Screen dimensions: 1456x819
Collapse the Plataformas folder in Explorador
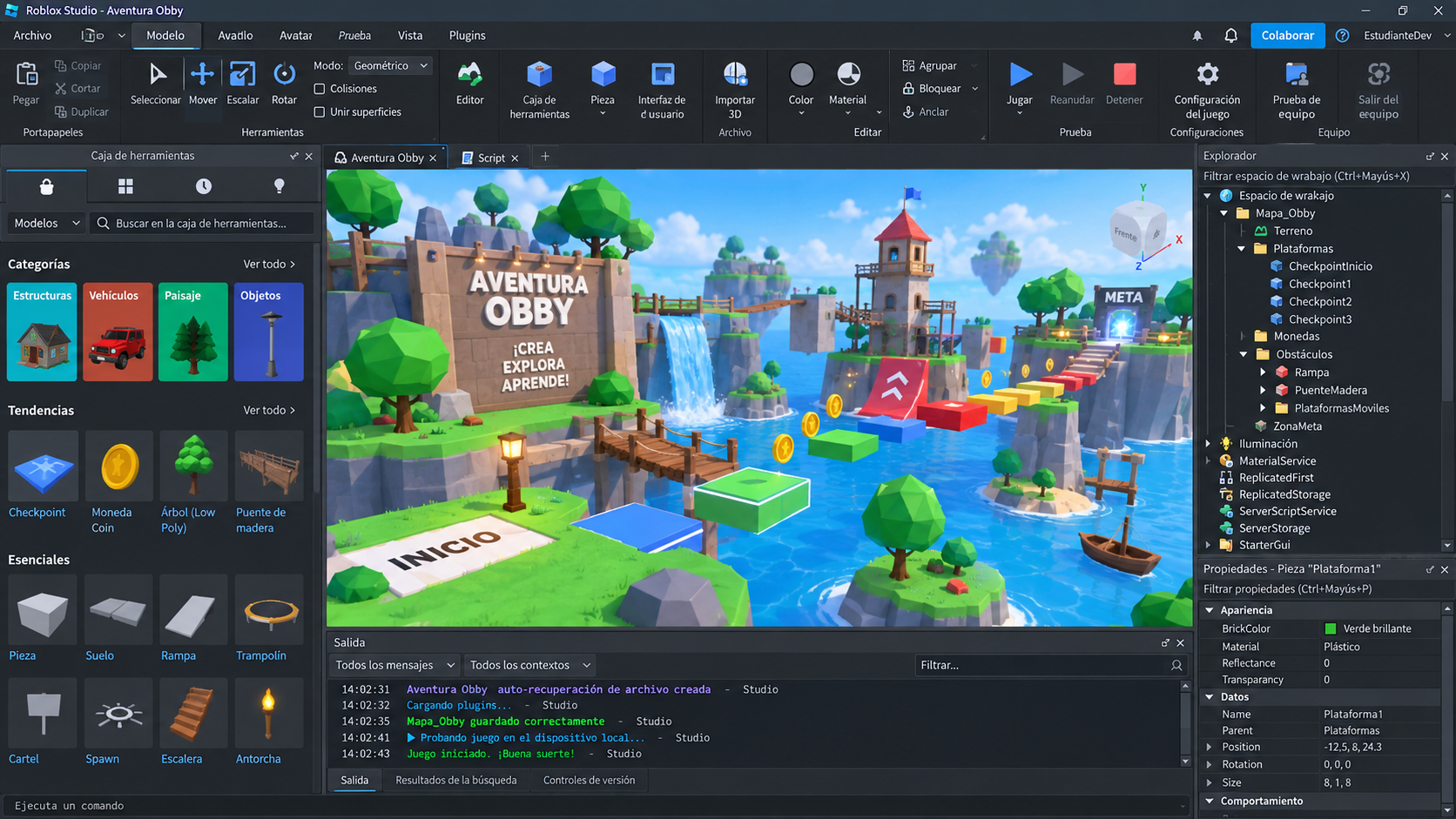point(1242,249)
